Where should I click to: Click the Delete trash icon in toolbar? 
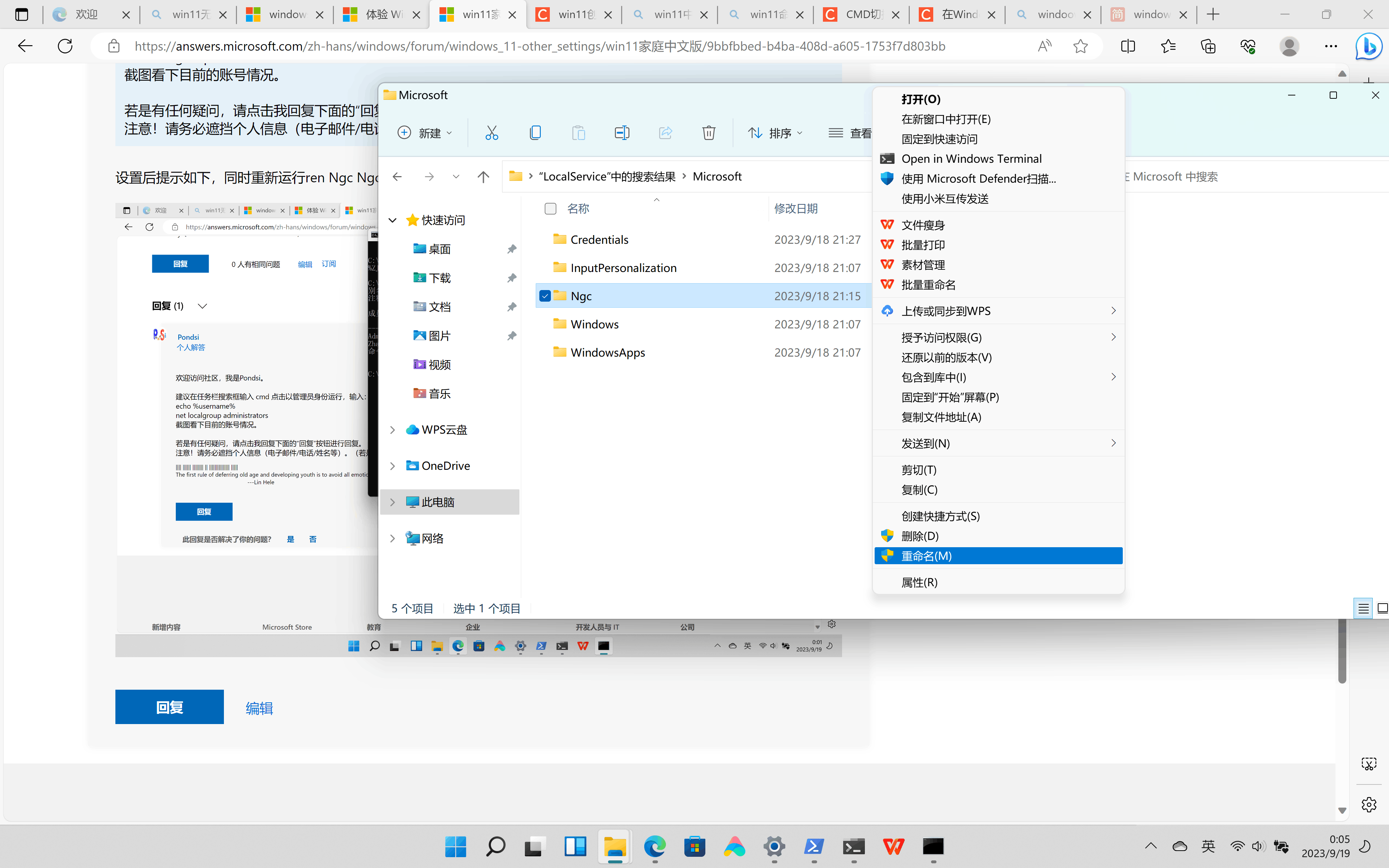[x=708, y=133]
